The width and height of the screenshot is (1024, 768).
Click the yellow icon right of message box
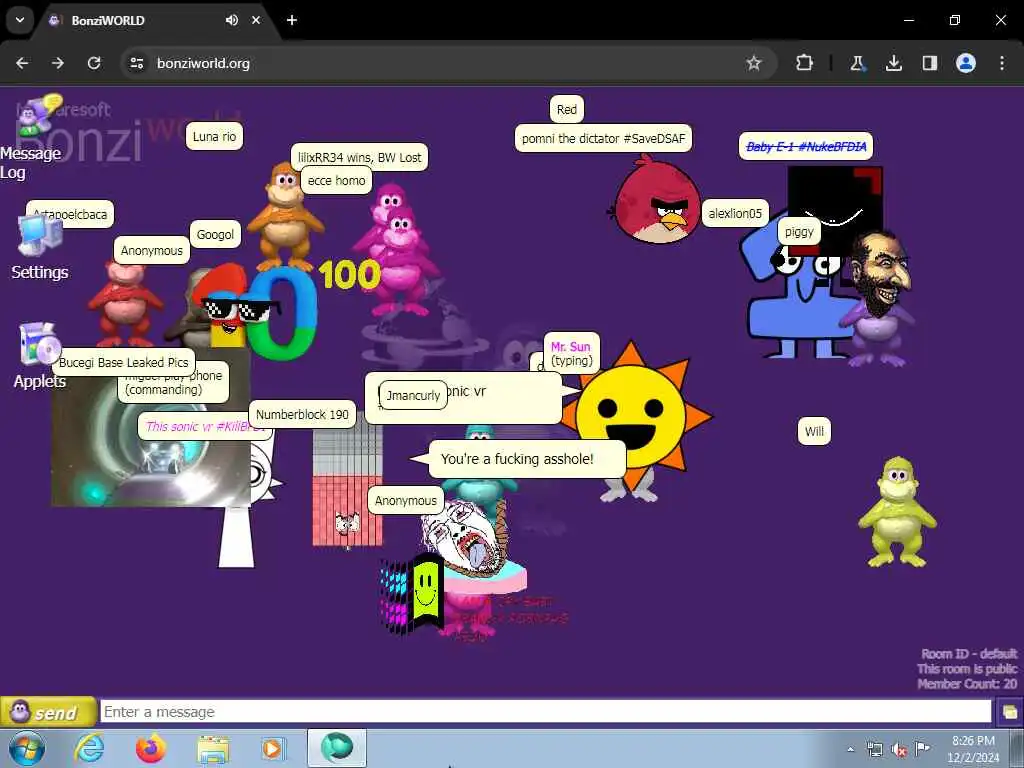point(1009,712)
